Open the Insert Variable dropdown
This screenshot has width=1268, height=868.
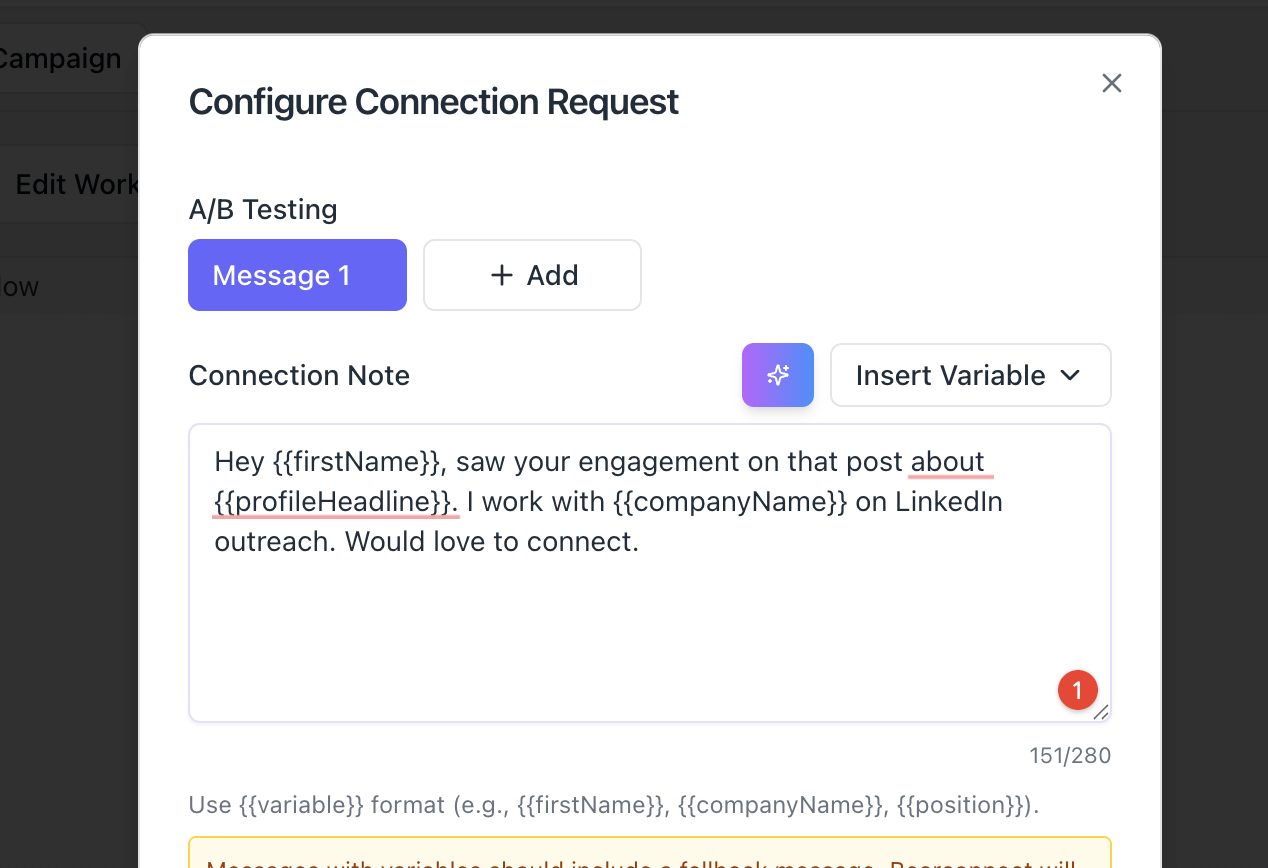970,375
